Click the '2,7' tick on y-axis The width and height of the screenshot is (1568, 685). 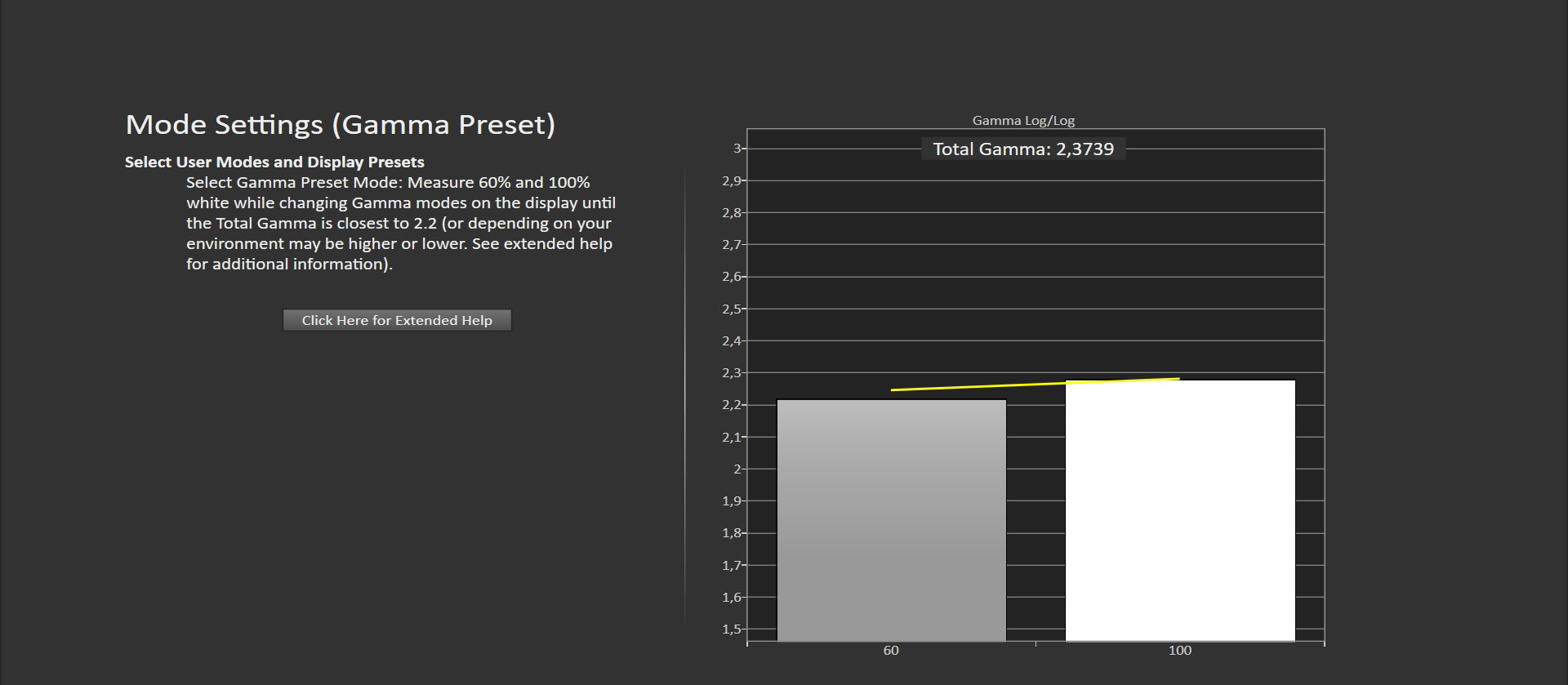coord(732,245)
